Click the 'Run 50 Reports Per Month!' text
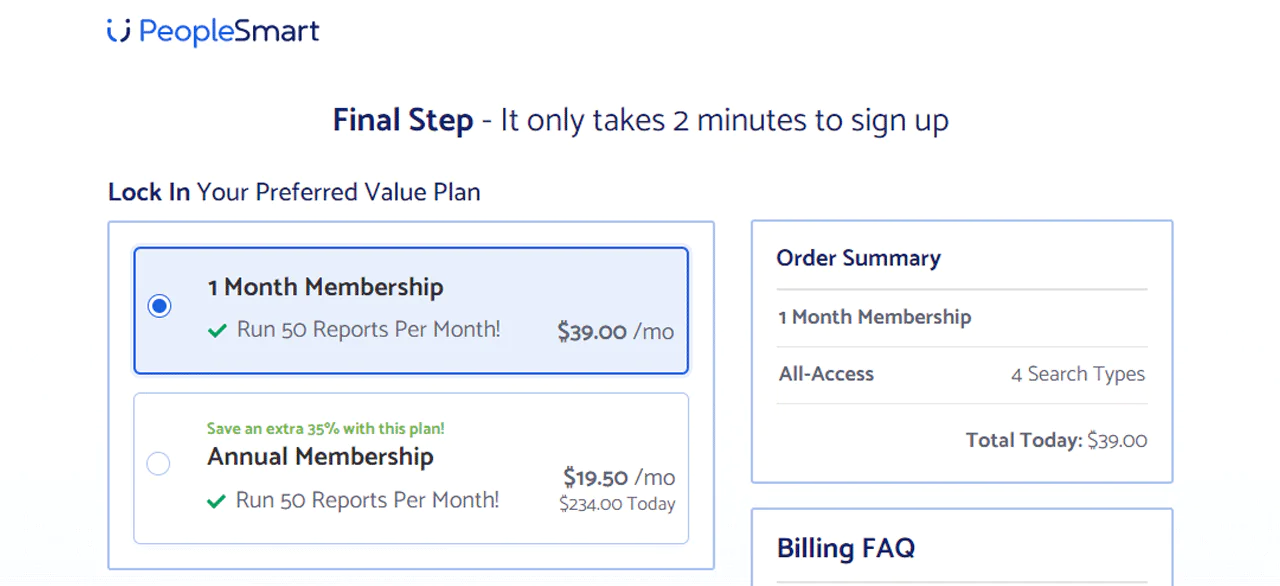 coord(368,330)
